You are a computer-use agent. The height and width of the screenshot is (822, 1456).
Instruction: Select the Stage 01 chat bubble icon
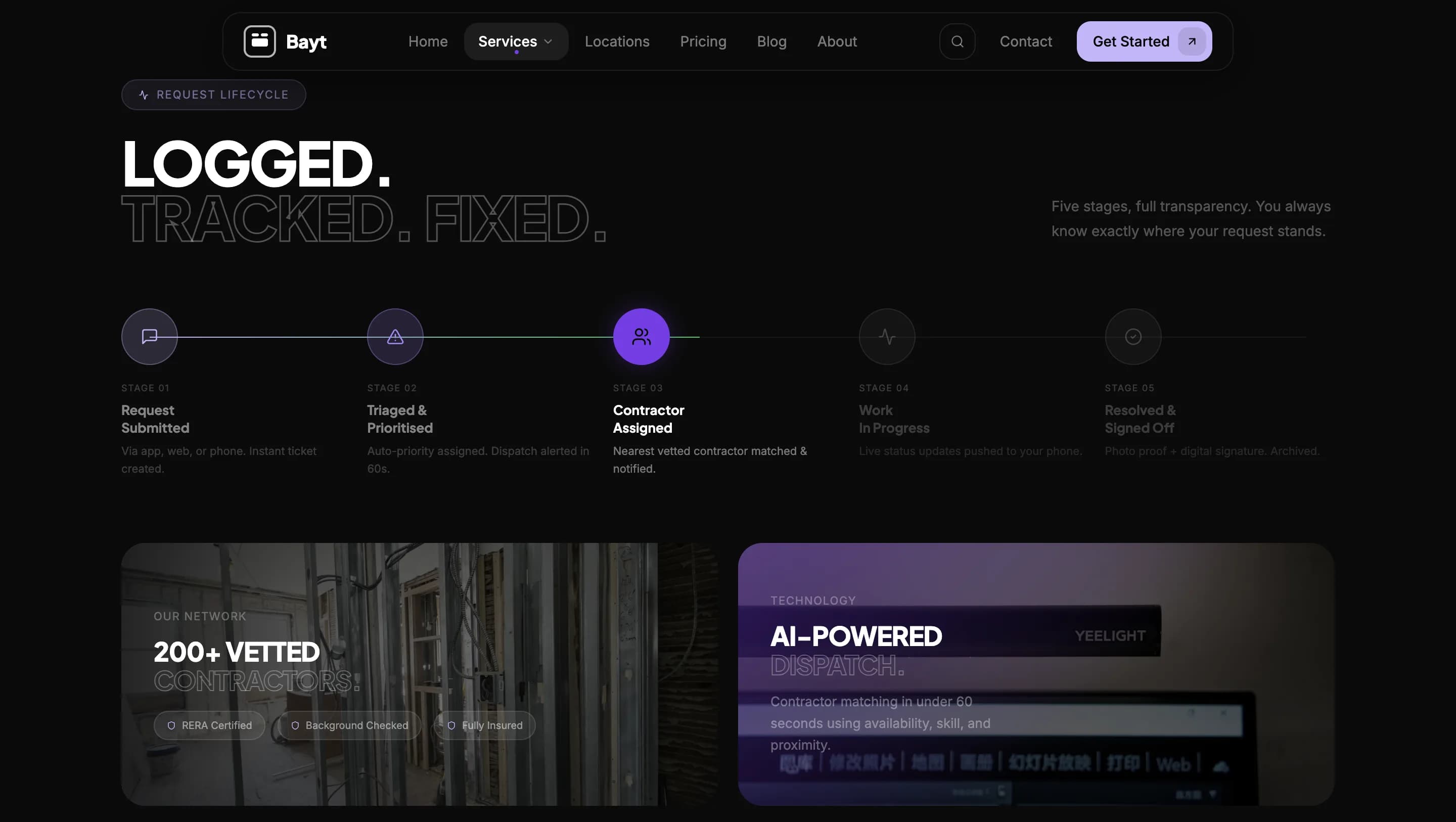coord(149,336)
